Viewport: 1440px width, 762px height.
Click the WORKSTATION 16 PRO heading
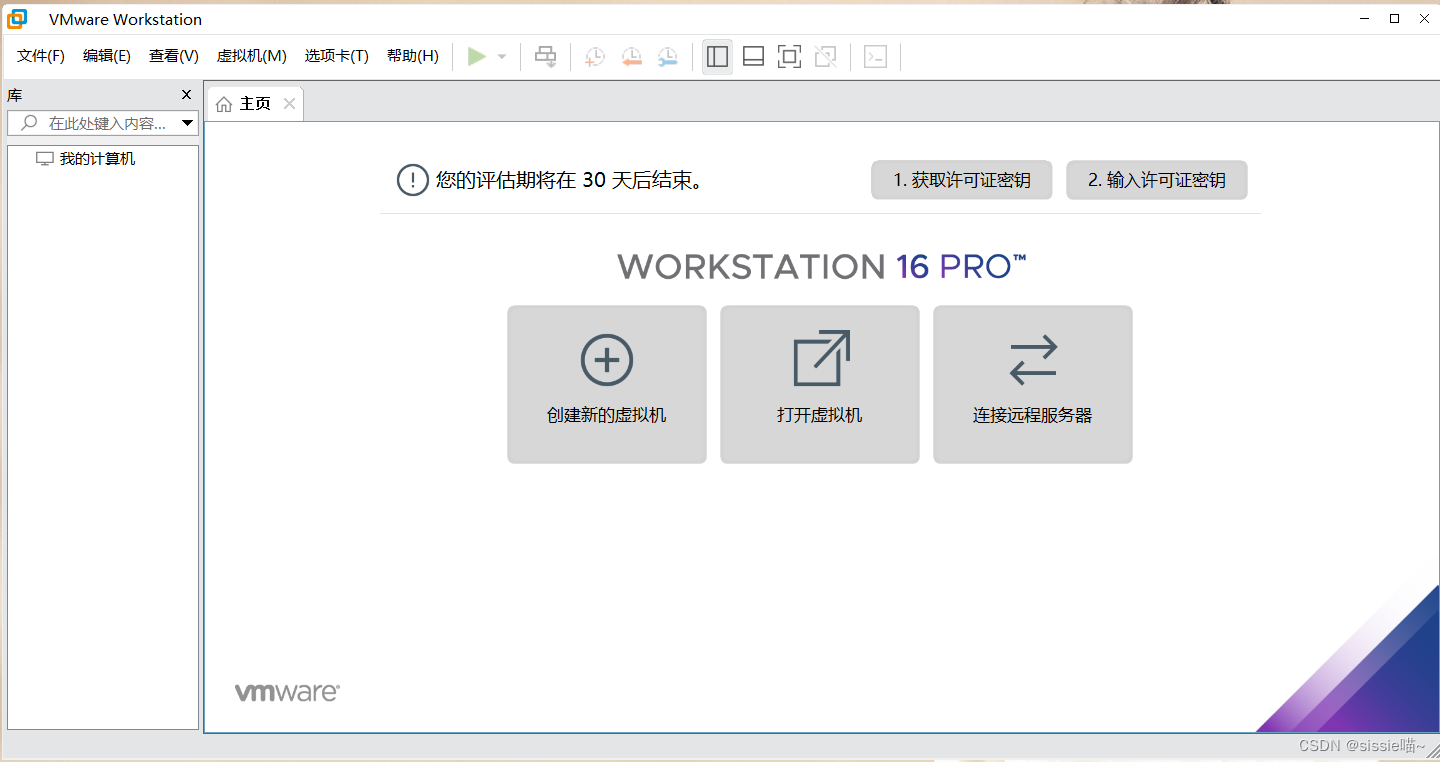821,267
